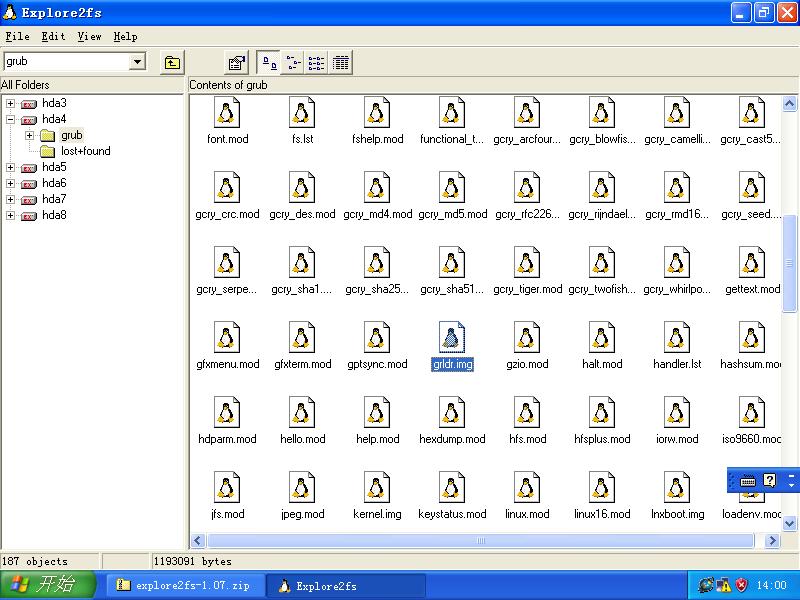Click the horizontal scrollbar left arrow
The width and height of the screenshot is (800, 600).
point(198,540)
